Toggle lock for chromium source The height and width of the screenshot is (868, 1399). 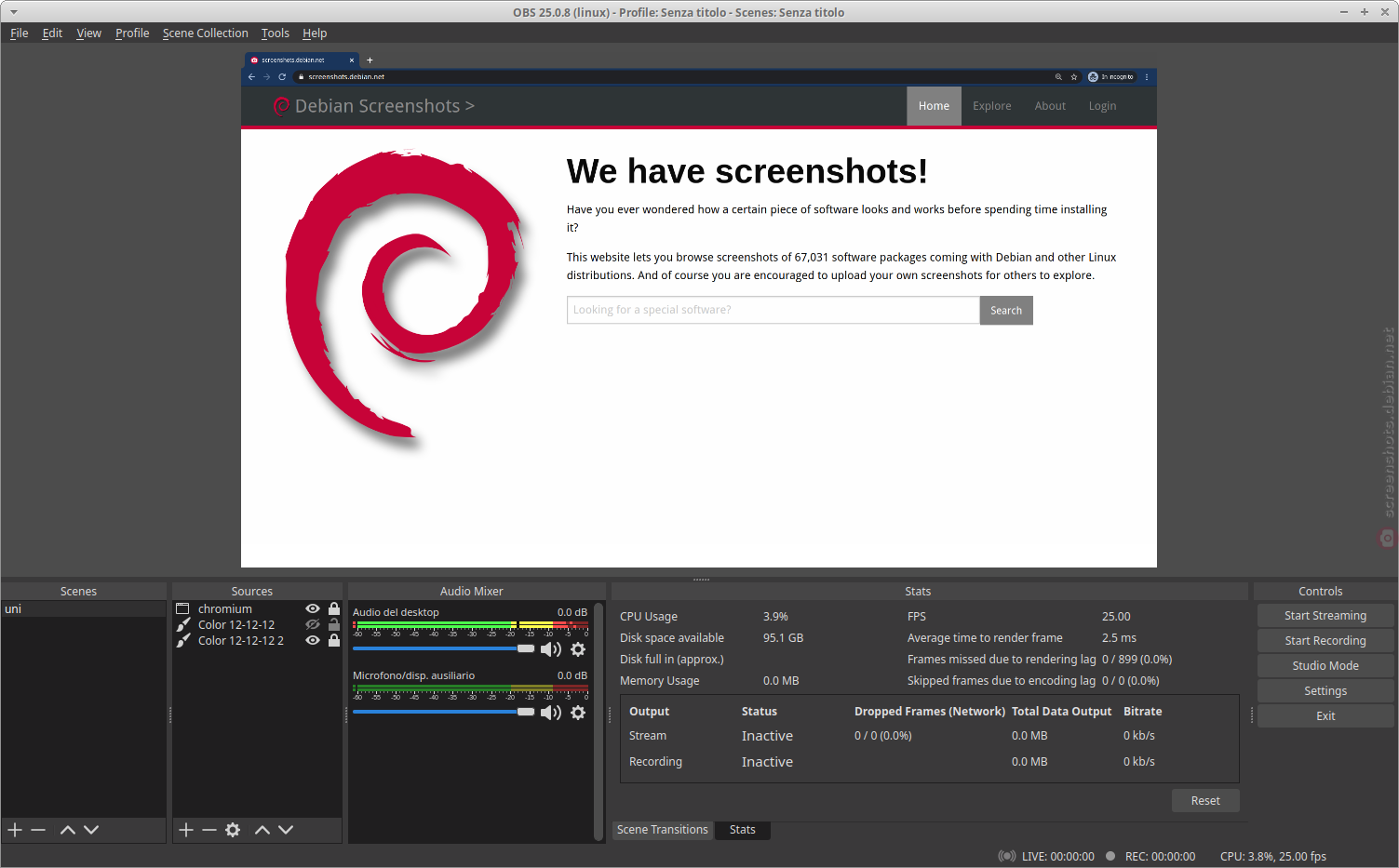click(x=334, y=608)
